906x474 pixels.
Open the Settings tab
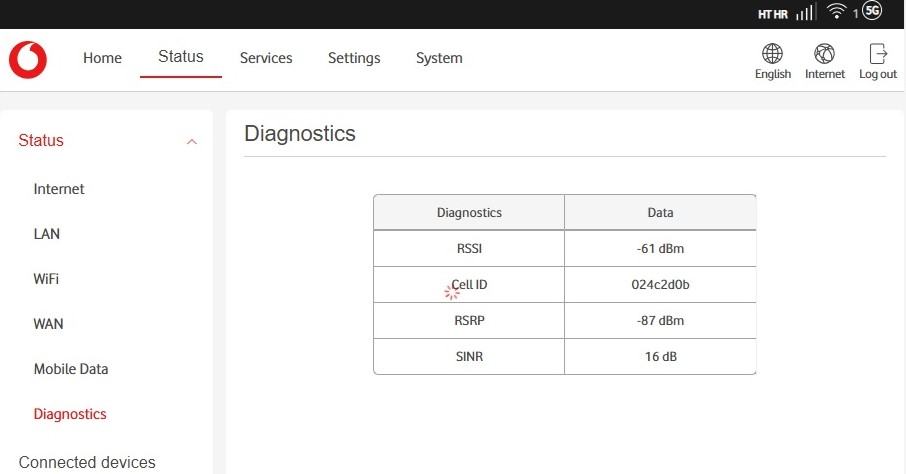(x=354, y=58)
